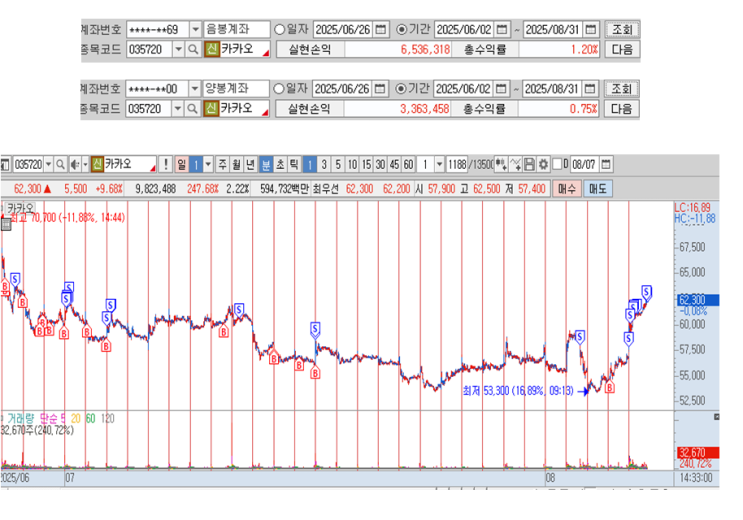The image size is (743, 520).
Task: Search stock code in 양봉계좌 panel
Action: coord(192,109)
